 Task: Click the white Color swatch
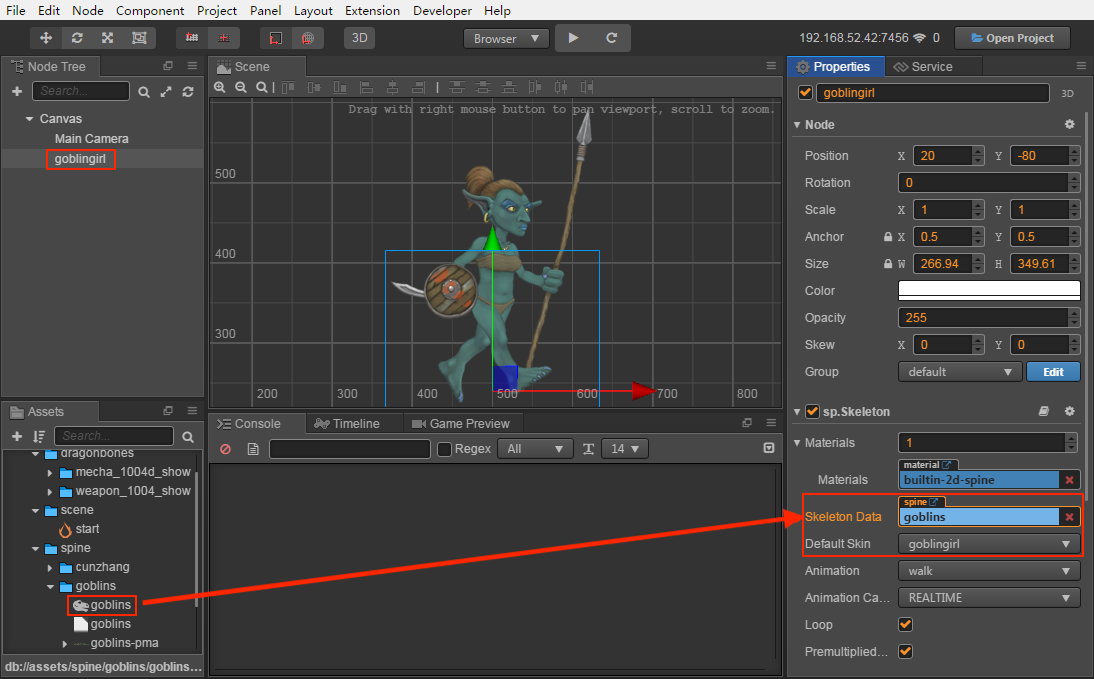point(989,290)
